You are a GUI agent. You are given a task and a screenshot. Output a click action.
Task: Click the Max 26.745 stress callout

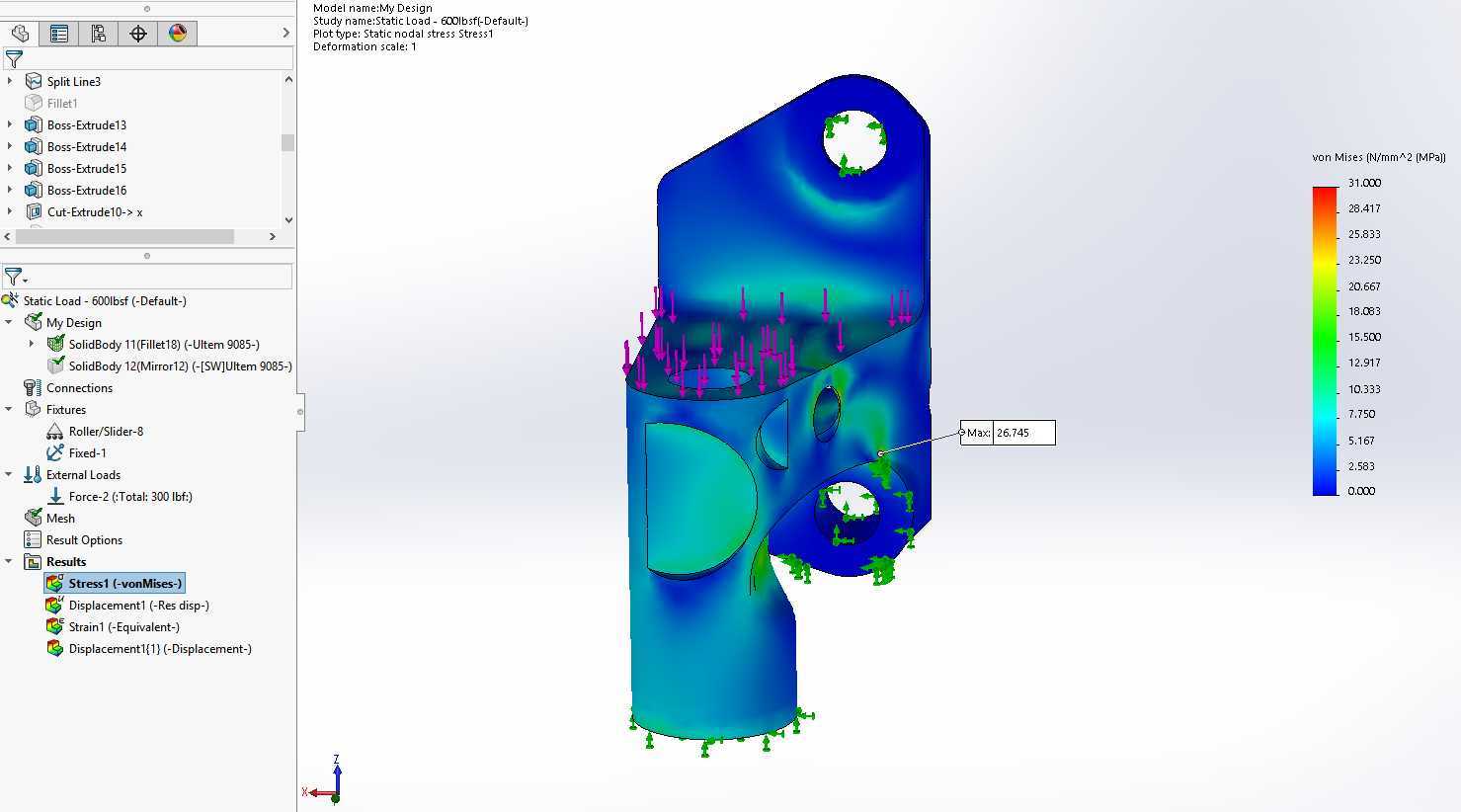(1008, 433)
